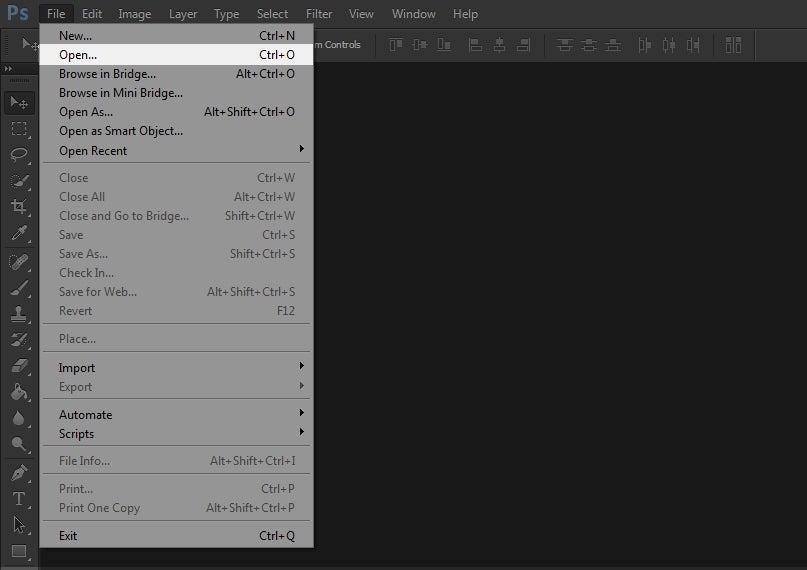
Task: Select the History Brush tool
Action: 19,340
